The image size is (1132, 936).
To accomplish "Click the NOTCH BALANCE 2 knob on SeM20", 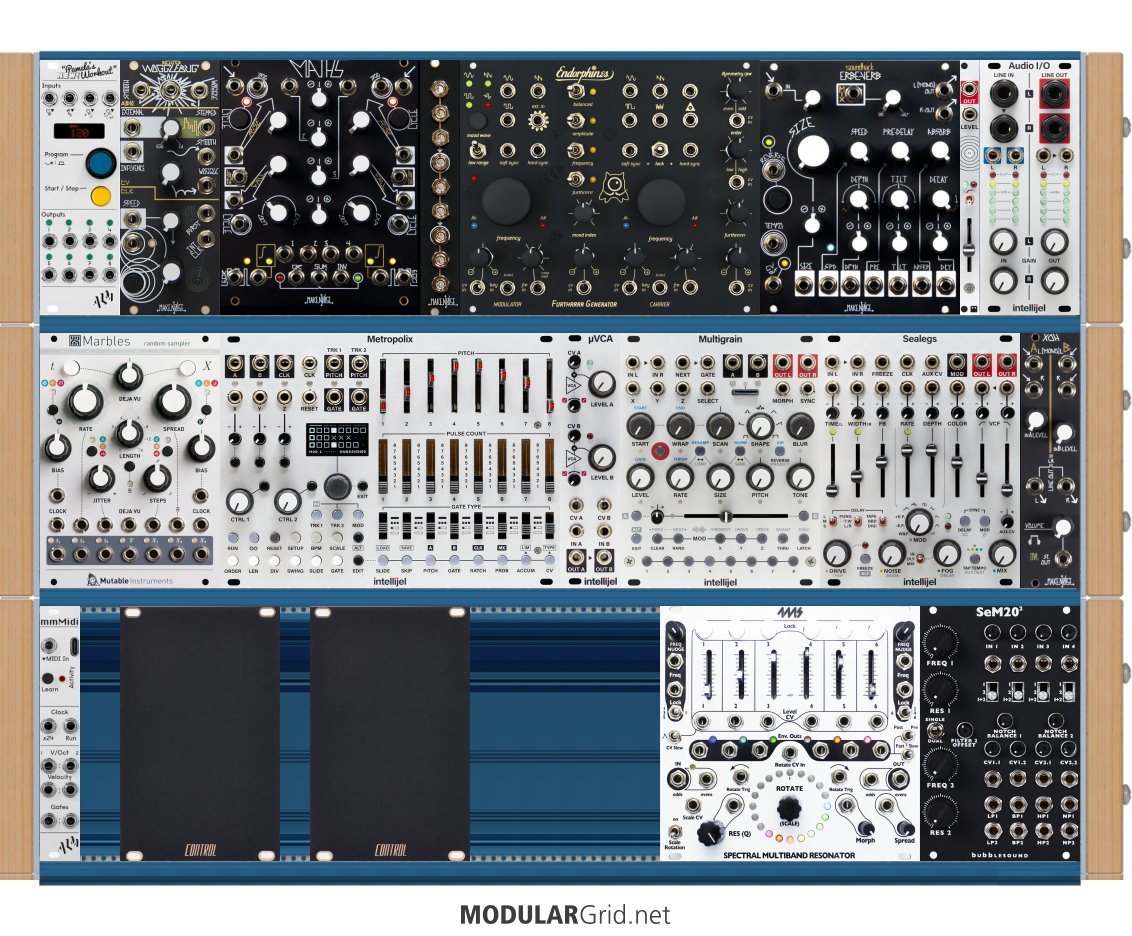I will pyautogui.click(x=1055, y=720).
